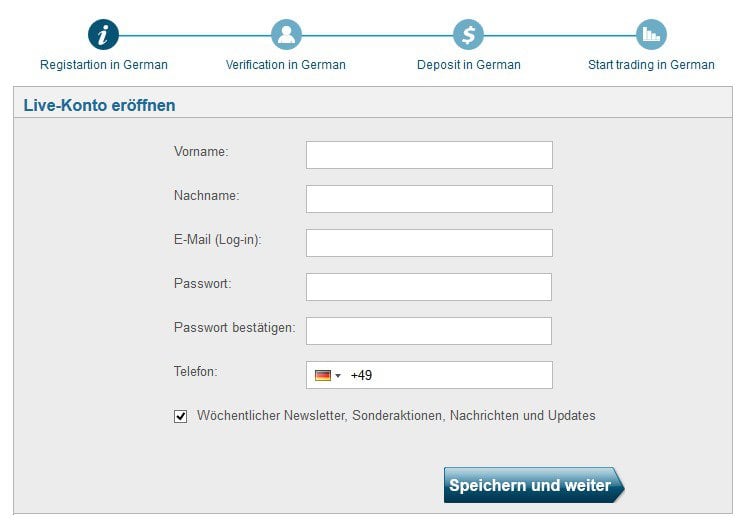Click the newsletter label text 'Sonderaktionen'
The image size is (742, 529).
click(398, 415)
